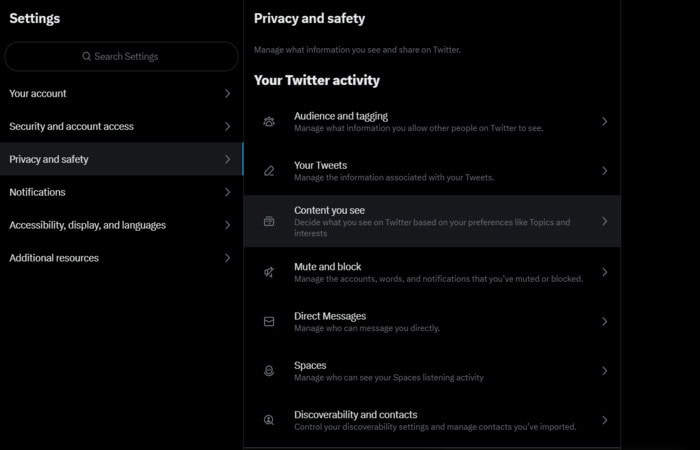Select Privacy and safety in sidebar

121,159
